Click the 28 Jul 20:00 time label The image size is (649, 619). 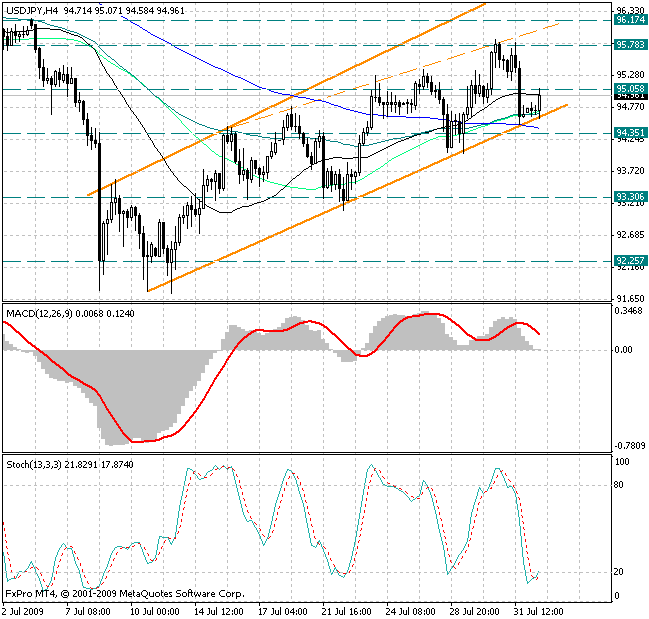(475, 612)
